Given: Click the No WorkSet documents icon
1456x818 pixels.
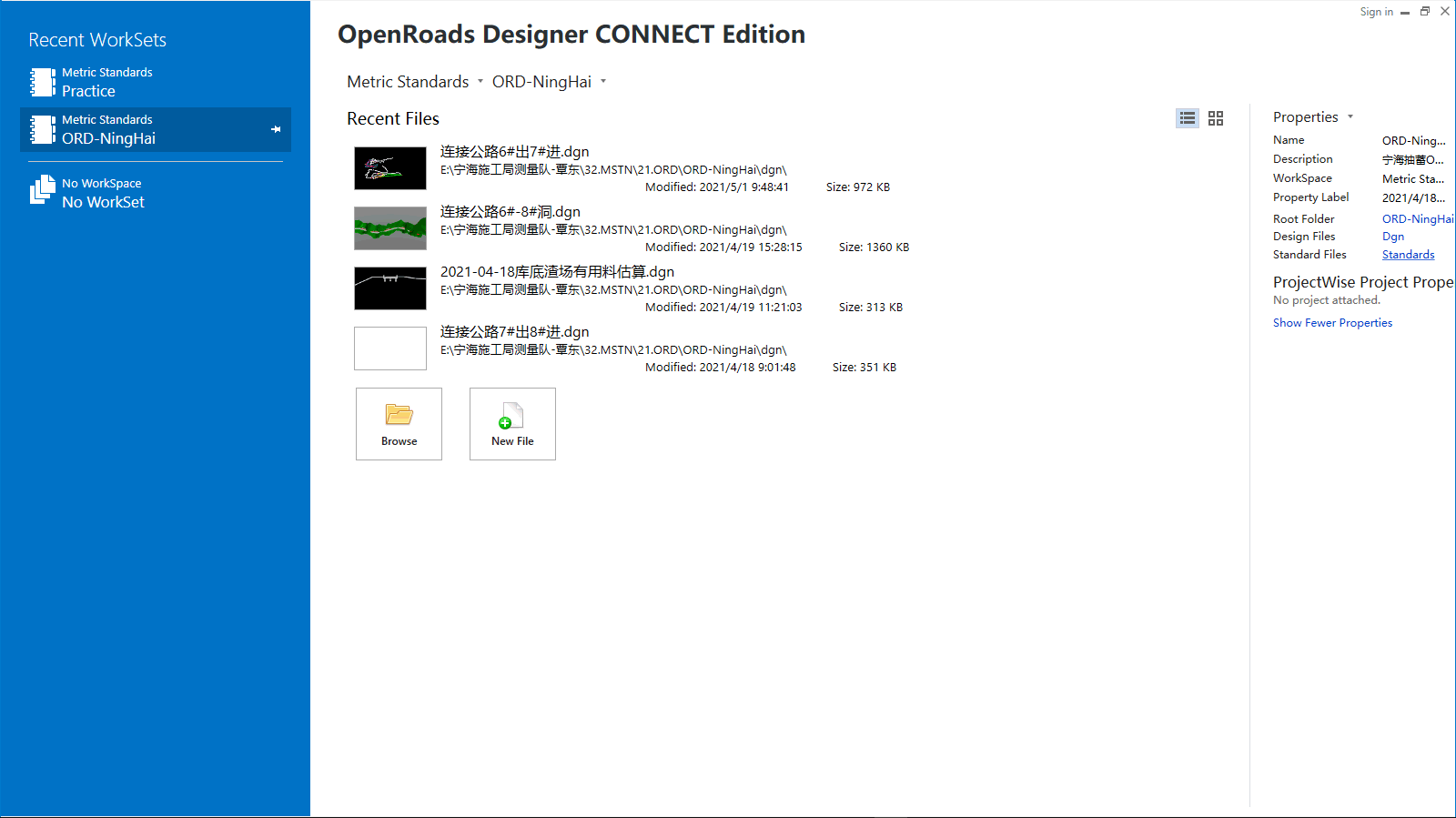Looking at the screenshot, I should [x=42, y=189].
